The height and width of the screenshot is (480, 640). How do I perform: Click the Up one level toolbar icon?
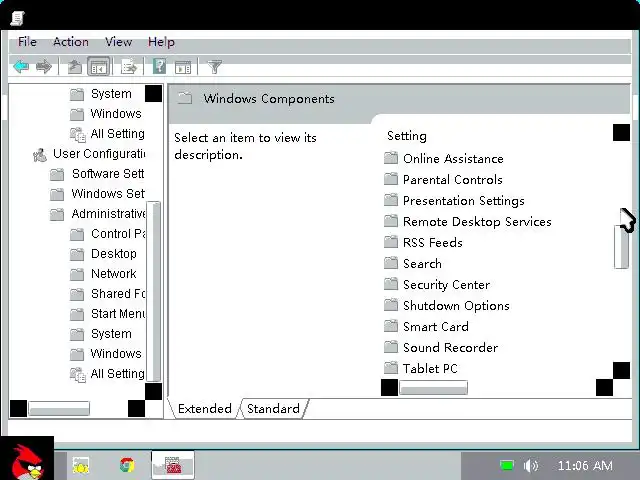tap(74, 67)
